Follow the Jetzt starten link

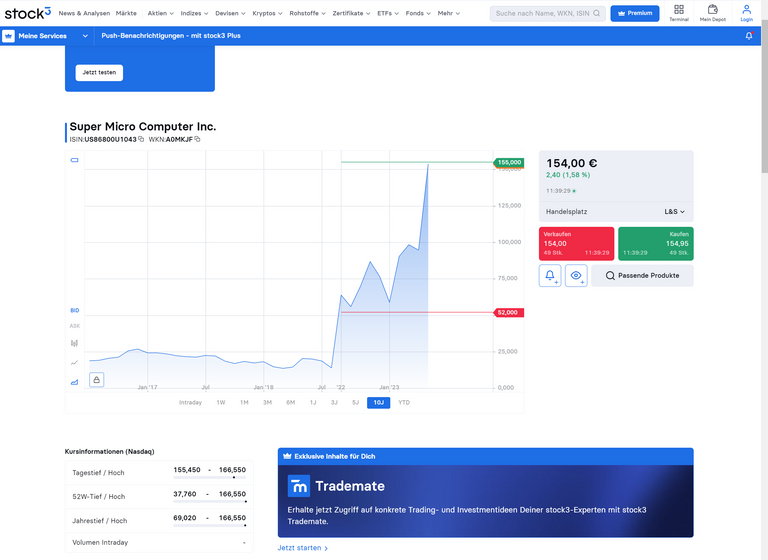[x=303, y=548]
